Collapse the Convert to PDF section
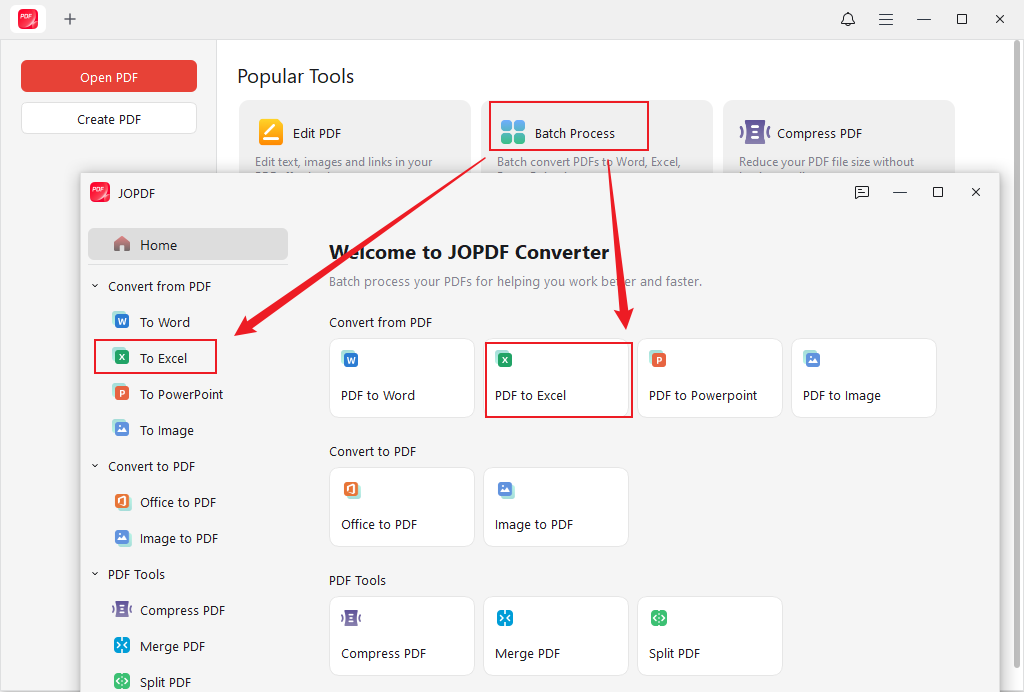Image resolution: width=1024 pixels, height=692 pixels. point(95,466)
